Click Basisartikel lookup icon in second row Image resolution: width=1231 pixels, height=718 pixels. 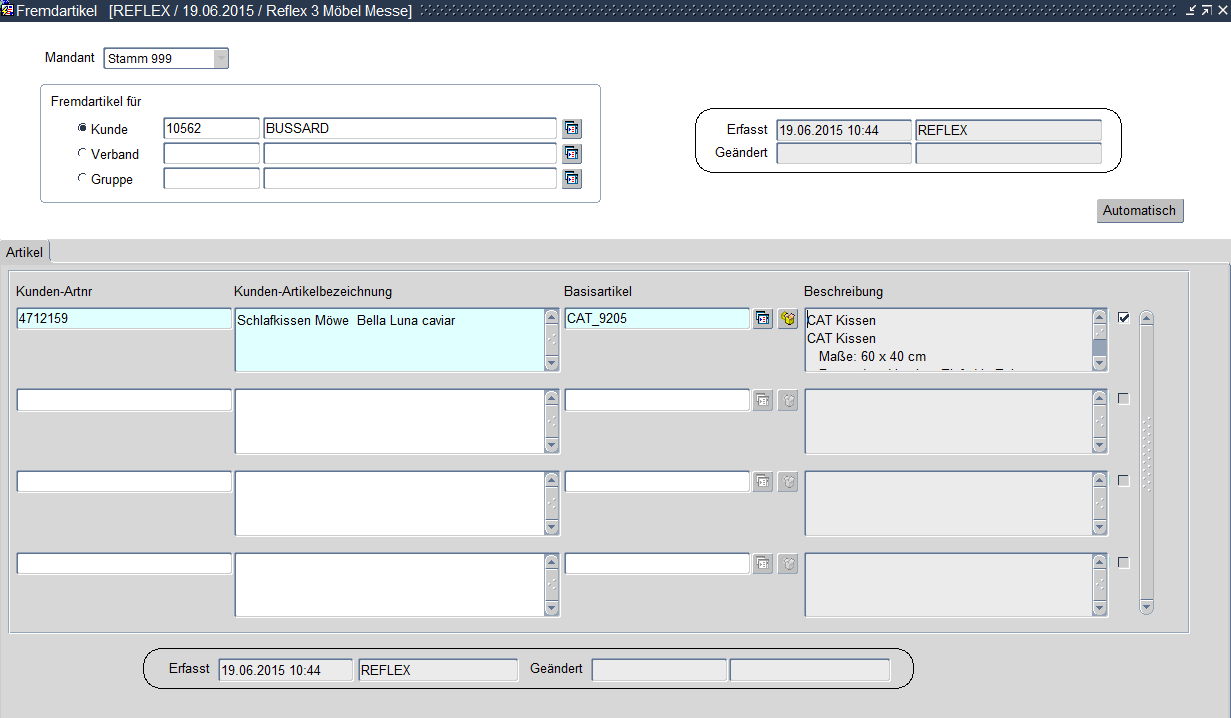coord(763,400)
